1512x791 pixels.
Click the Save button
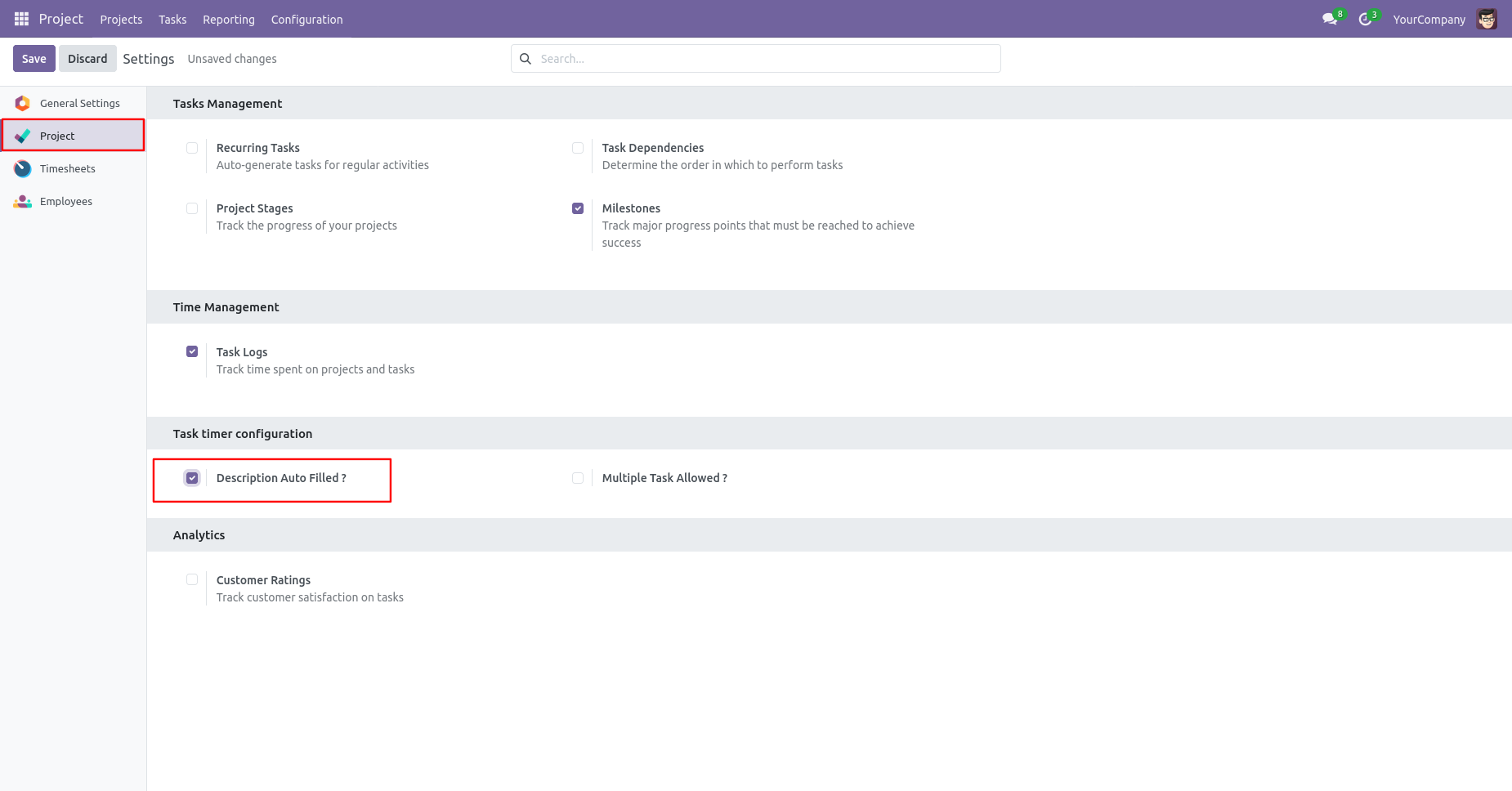[x=34, y=59]
